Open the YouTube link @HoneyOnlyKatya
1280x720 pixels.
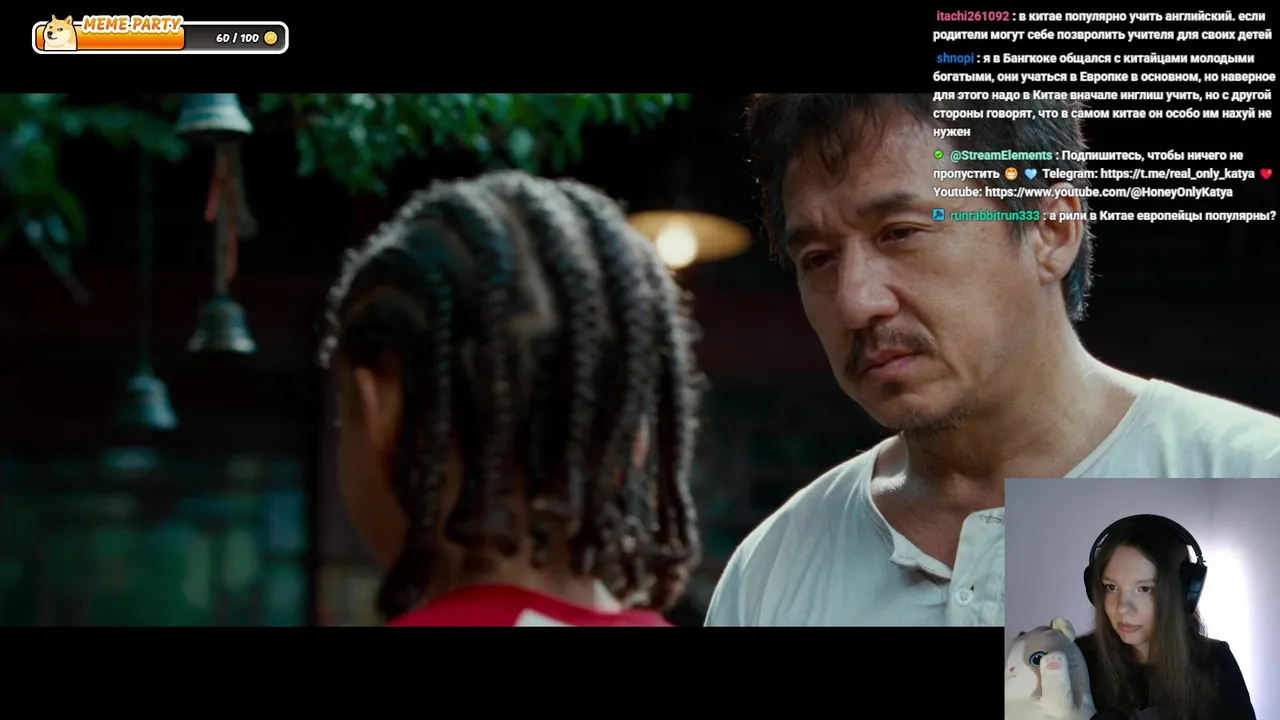(x=1108, y=192)
